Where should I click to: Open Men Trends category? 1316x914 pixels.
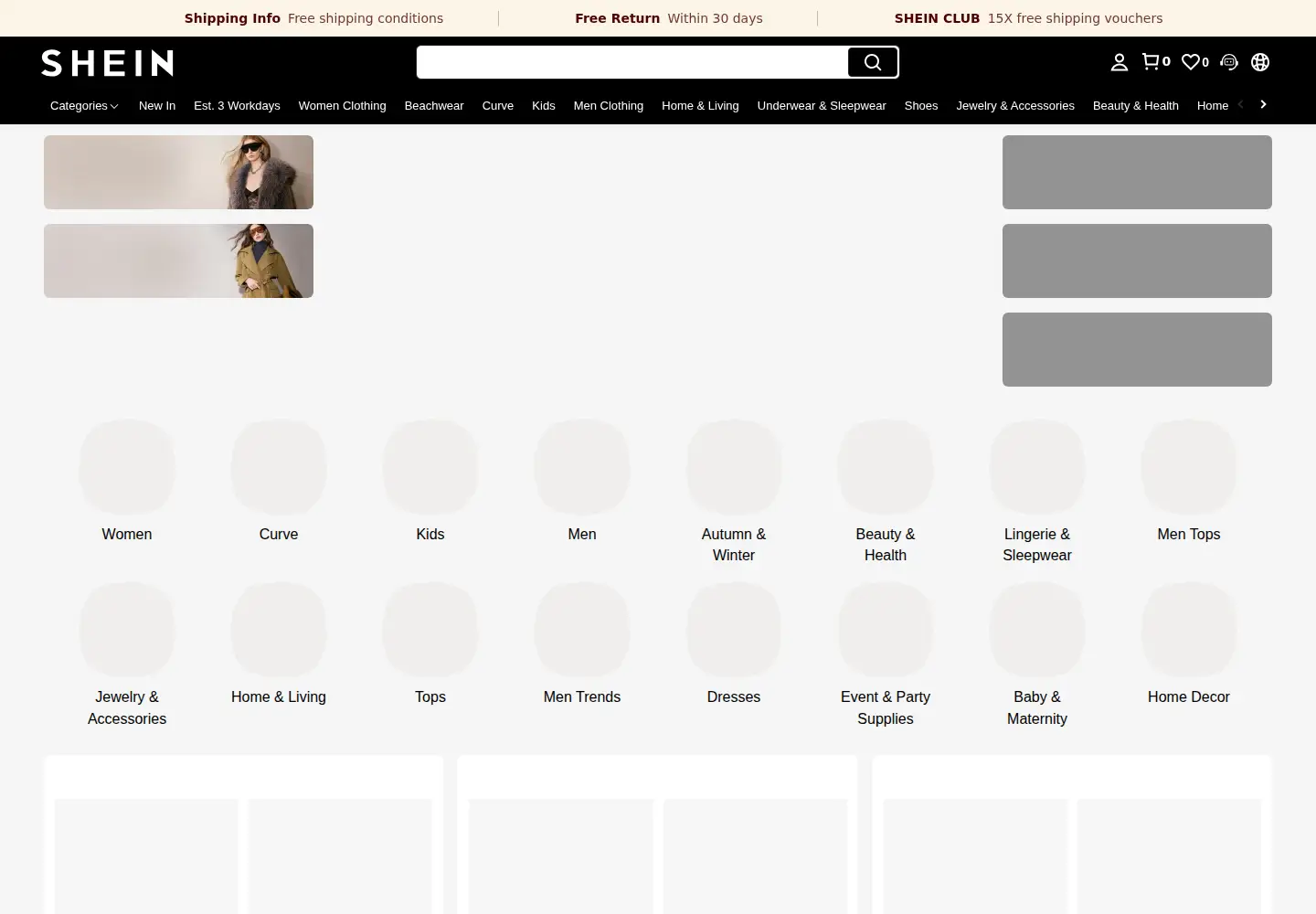[582, 644]
